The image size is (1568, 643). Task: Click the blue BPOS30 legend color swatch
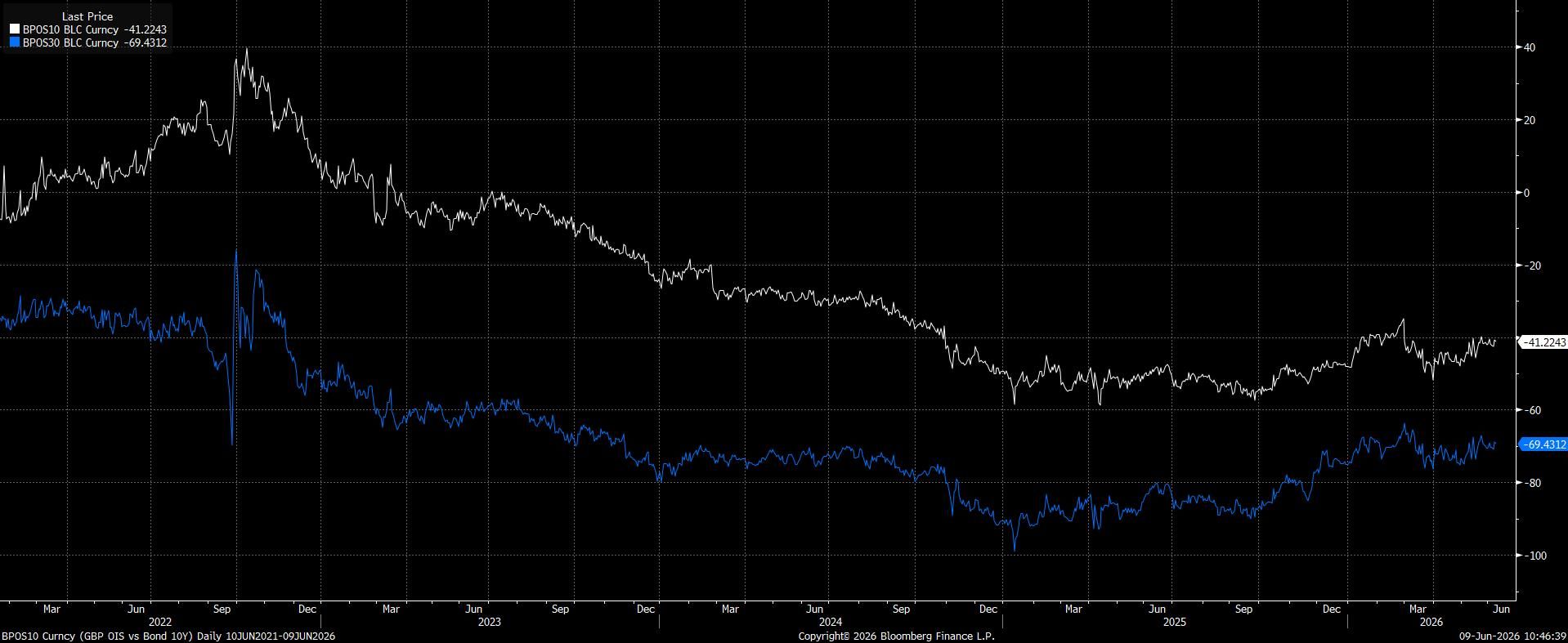[x=15, y=42]
